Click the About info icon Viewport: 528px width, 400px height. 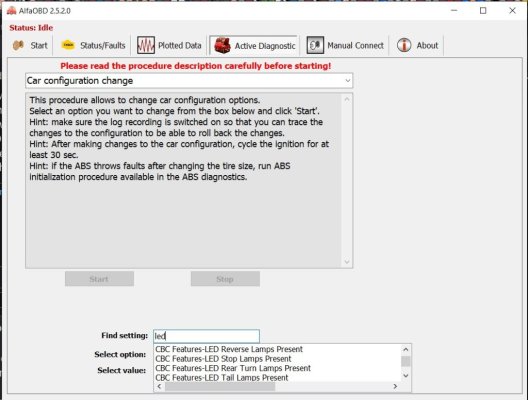[x=404, y=45]
